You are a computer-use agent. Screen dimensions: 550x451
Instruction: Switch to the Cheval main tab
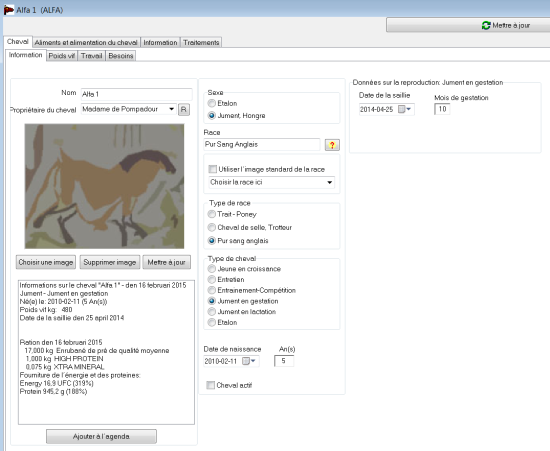coord(18,42)
